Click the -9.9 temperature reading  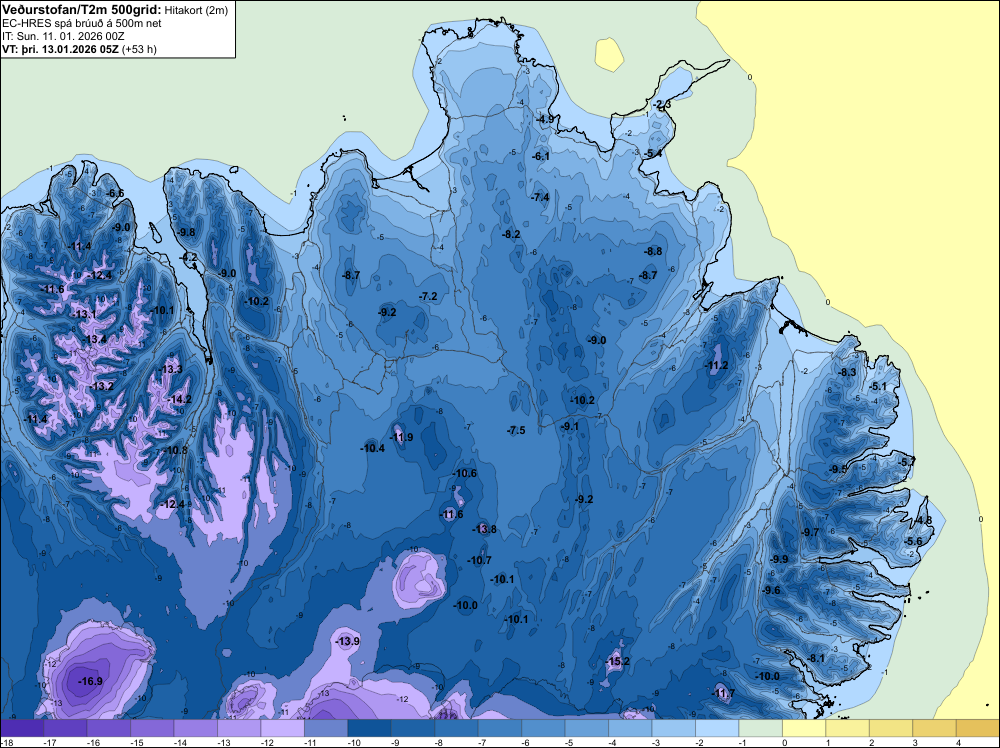click(779, 559)
